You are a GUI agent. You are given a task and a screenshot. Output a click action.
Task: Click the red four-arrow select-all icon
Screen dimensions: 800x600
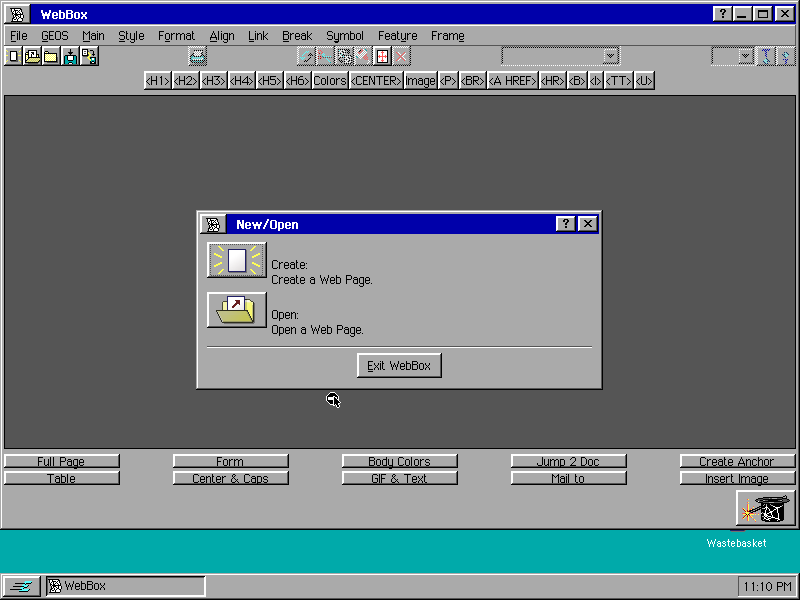tap(382, 56)
